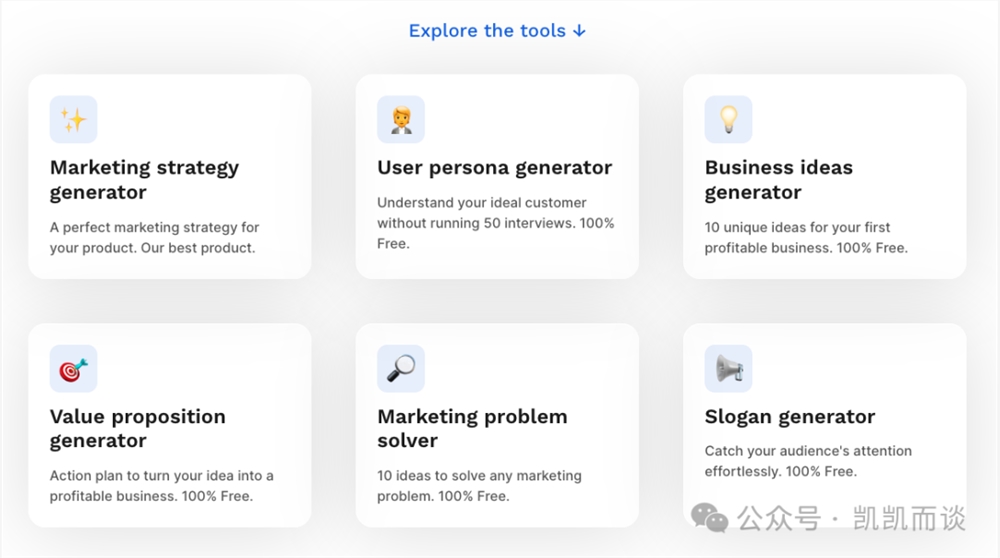Open the Value proposition generator title

137,429
